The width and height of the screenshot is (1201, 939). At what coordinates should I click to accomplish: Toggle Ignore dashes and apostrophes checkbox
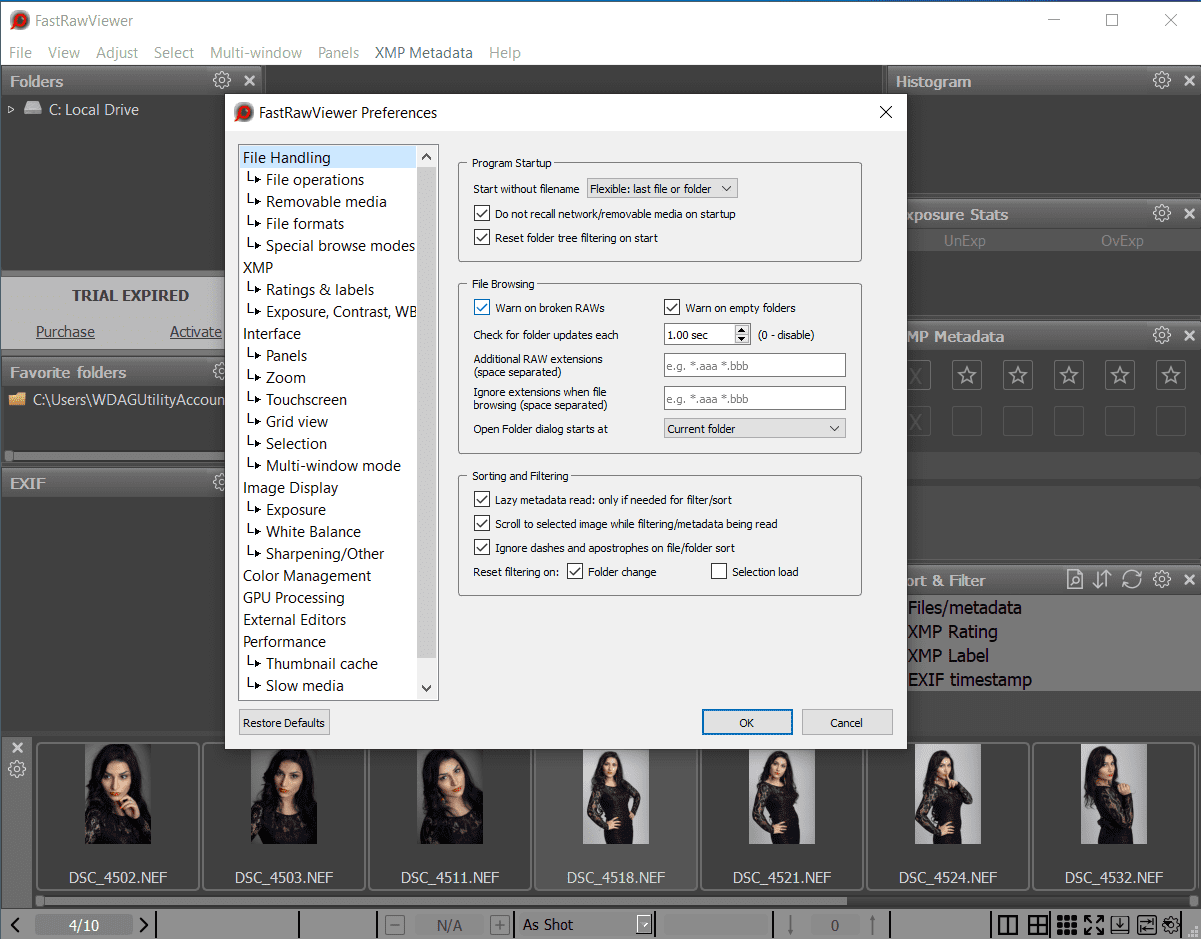tap(482, 548)
